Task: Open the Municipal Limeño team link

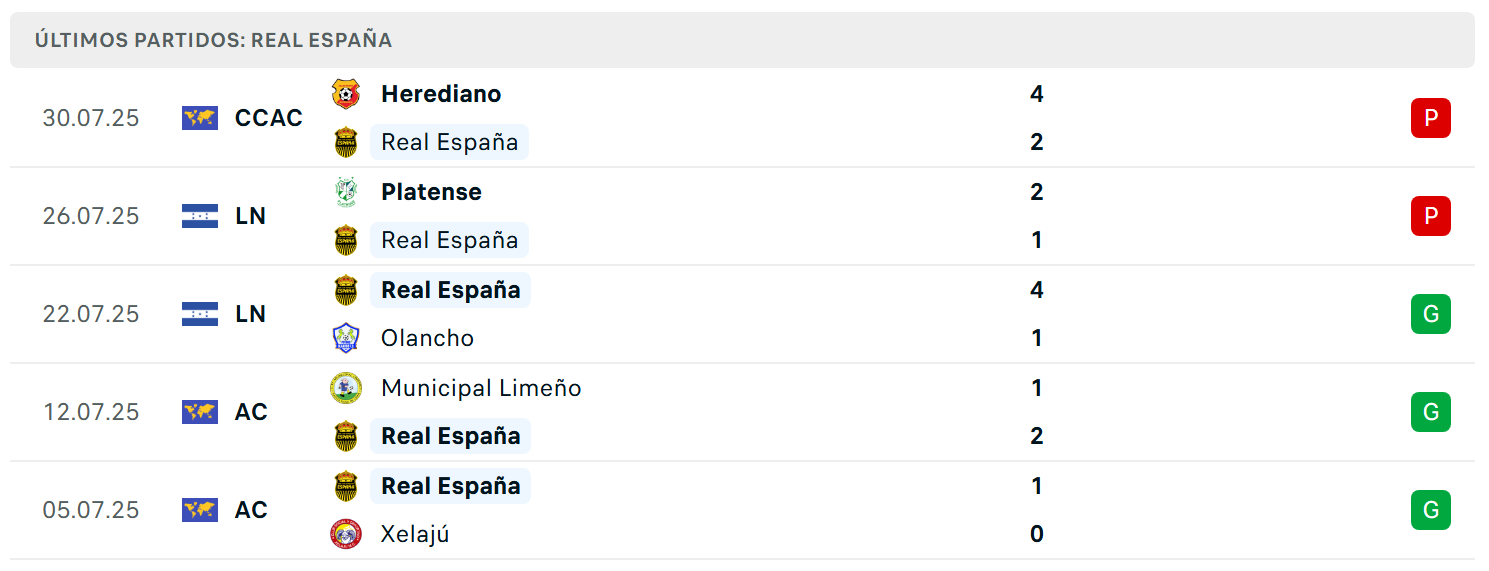Action: point(481,388)
